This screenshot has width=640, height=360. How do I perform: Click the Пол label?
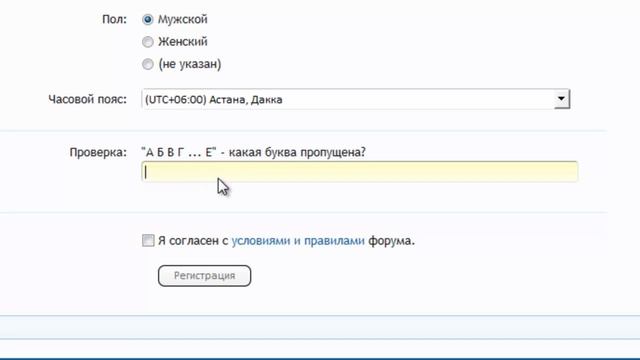pos(114,19)
